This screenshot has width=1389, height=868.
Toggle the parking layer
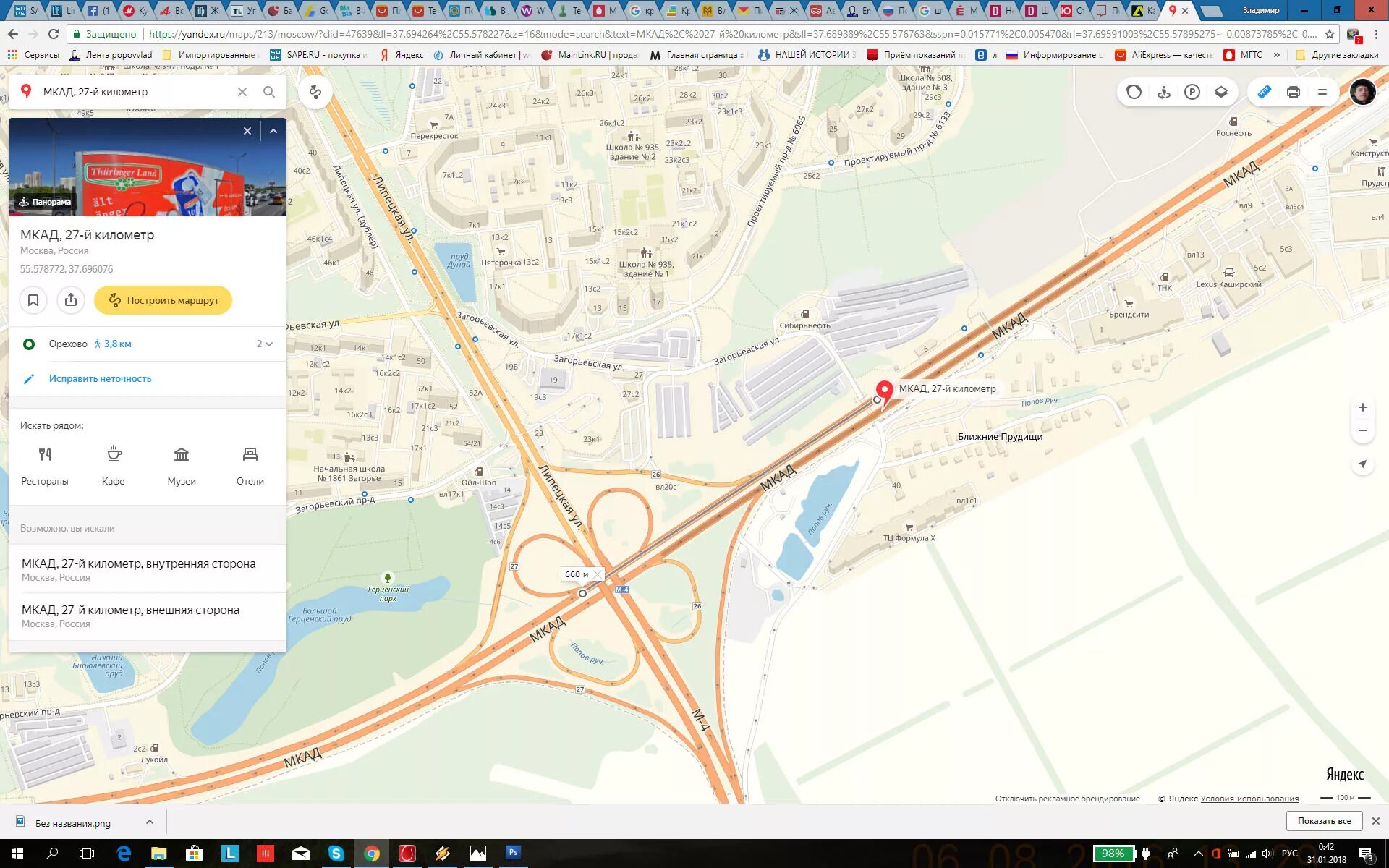1192,92
